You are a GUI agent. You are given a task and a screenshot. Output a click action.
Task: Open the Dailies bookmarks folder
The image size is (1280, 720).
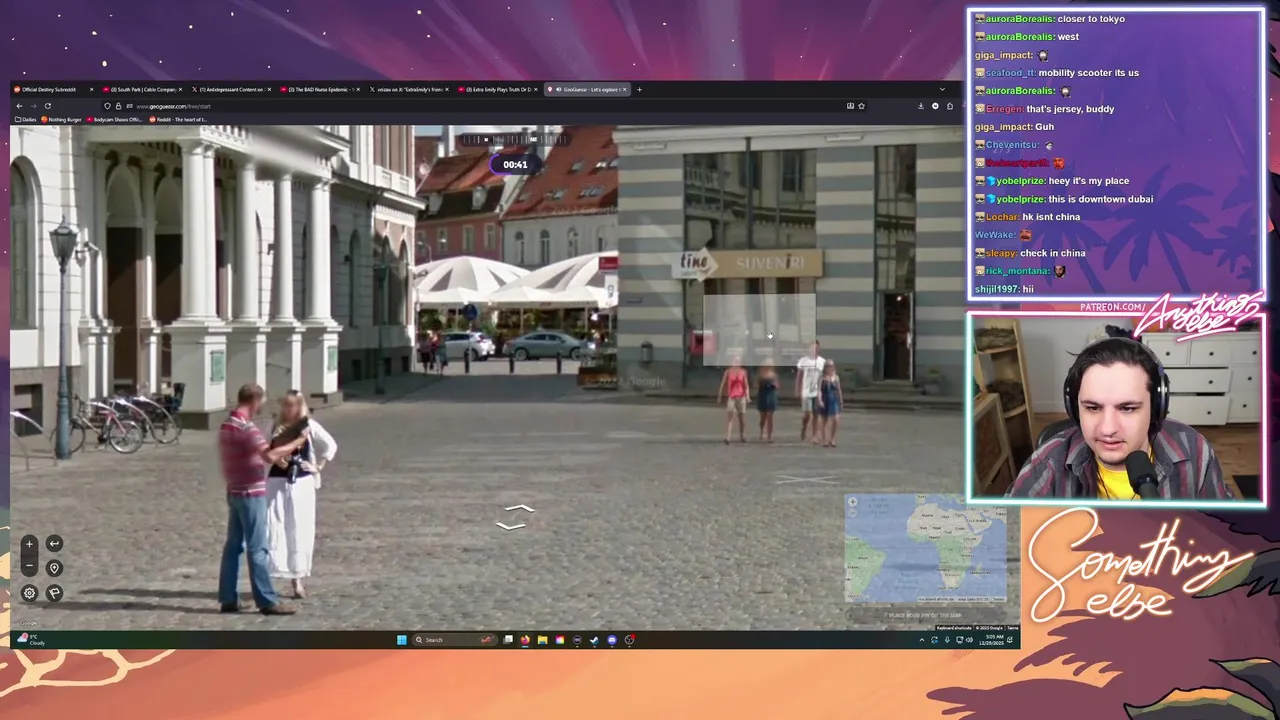click(26, 119)
